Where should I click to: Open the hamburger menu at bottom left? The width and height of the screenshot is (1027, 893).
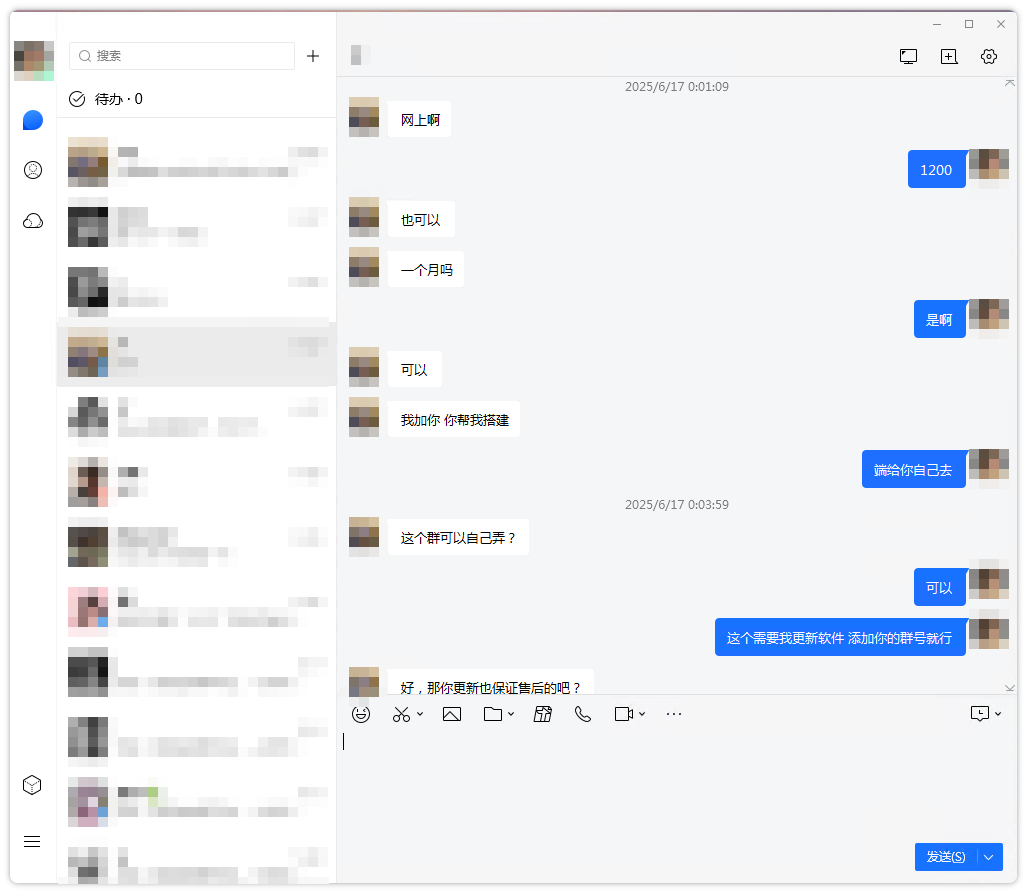(x=32, y=842)
